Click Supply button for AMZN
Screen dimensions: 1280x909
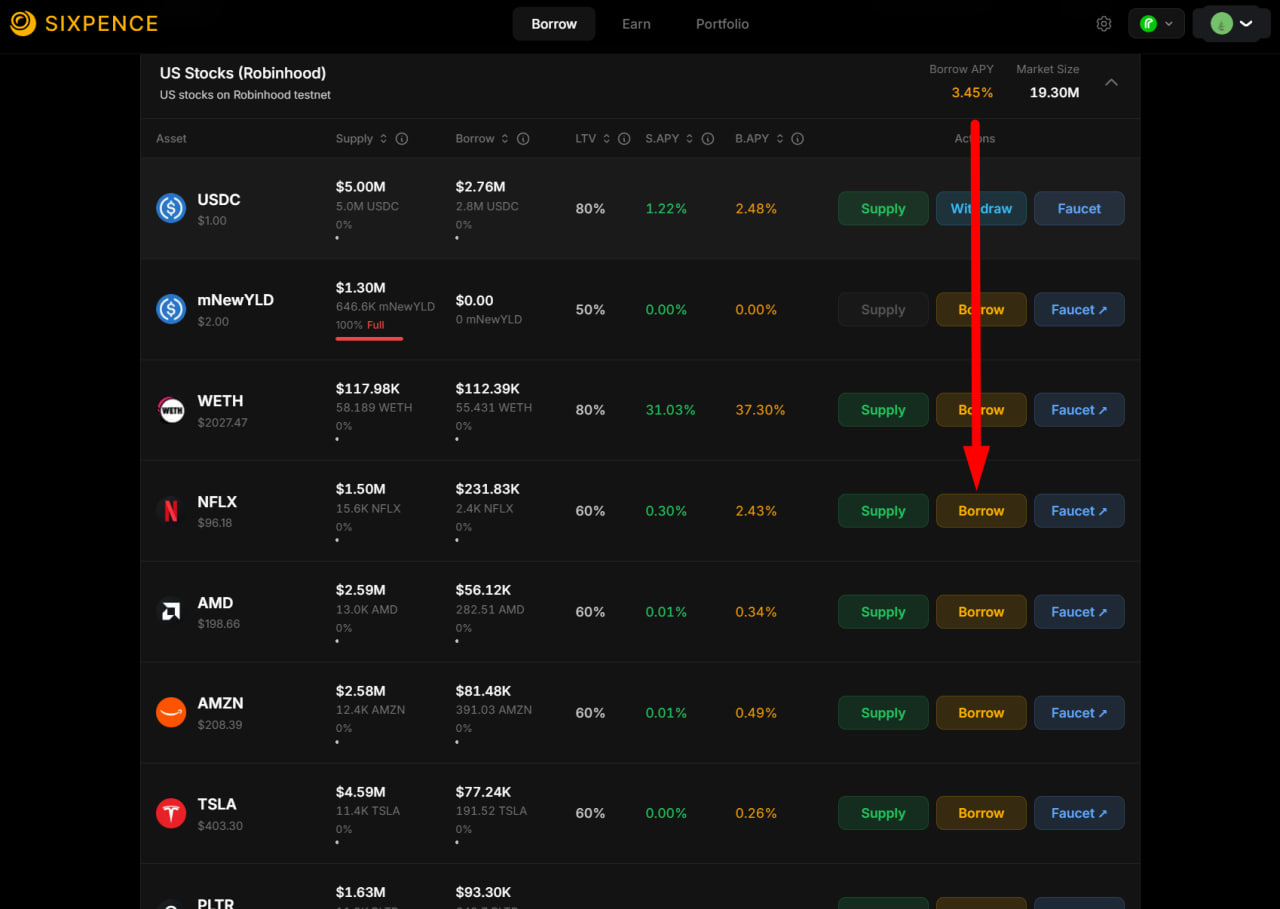tap(883, 713)
